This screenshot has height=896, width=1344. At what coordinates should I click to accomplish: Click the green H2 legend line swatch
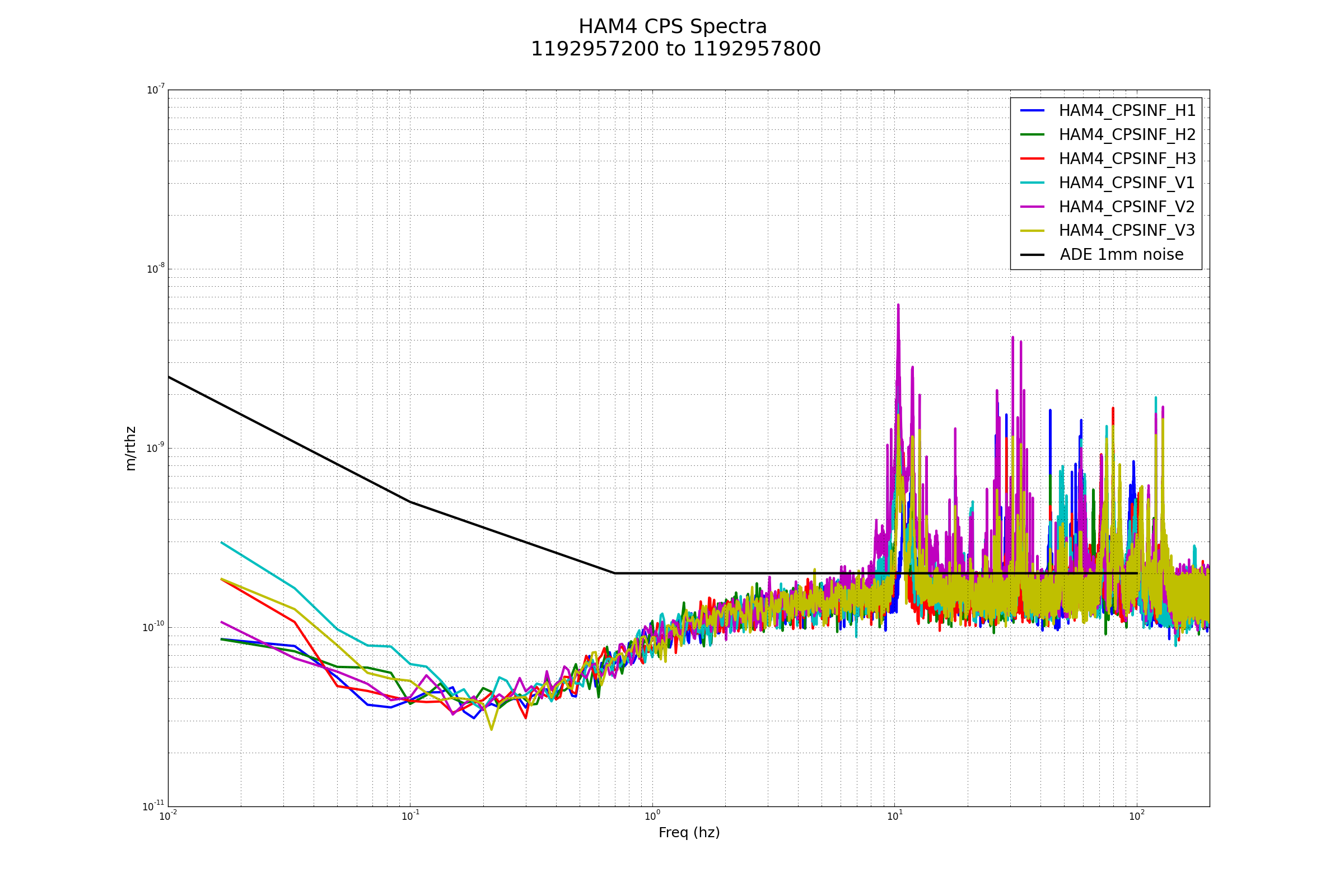(1032, 134)
